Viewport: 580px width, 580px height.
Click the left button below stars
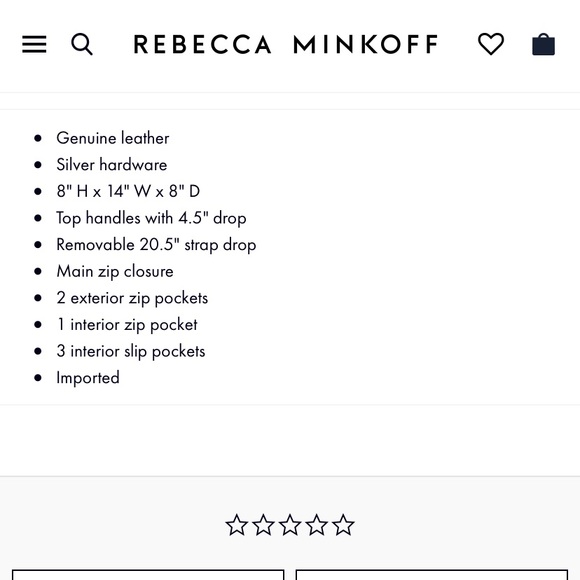[x=148, y=574]
